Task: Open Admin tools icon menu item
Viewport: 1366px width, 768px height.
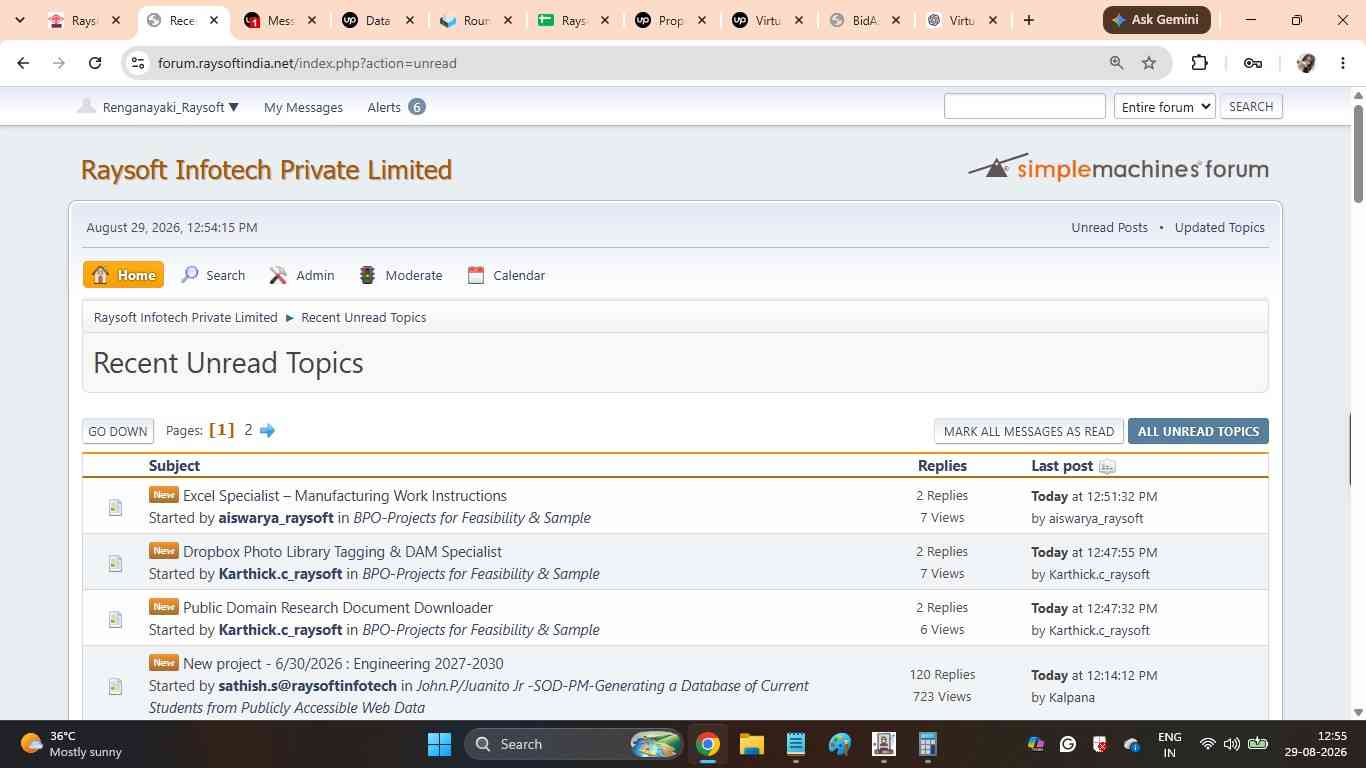Action: [278, 275]
